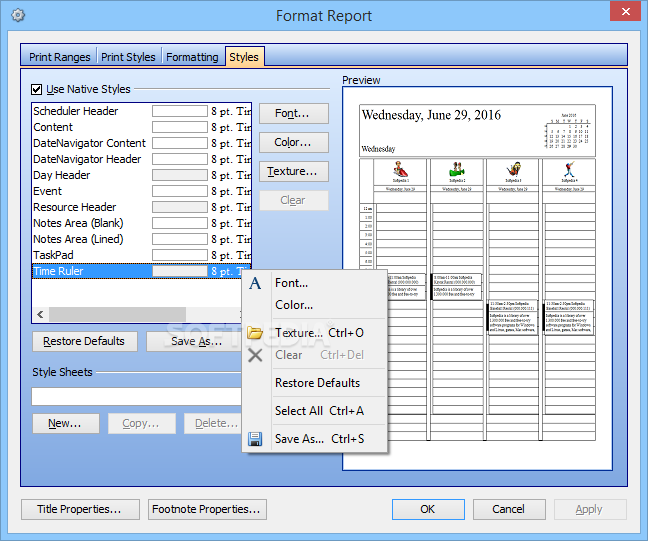Click the Cancel button
This screenshot has width=648, height=541.
(x=509, y=509)
